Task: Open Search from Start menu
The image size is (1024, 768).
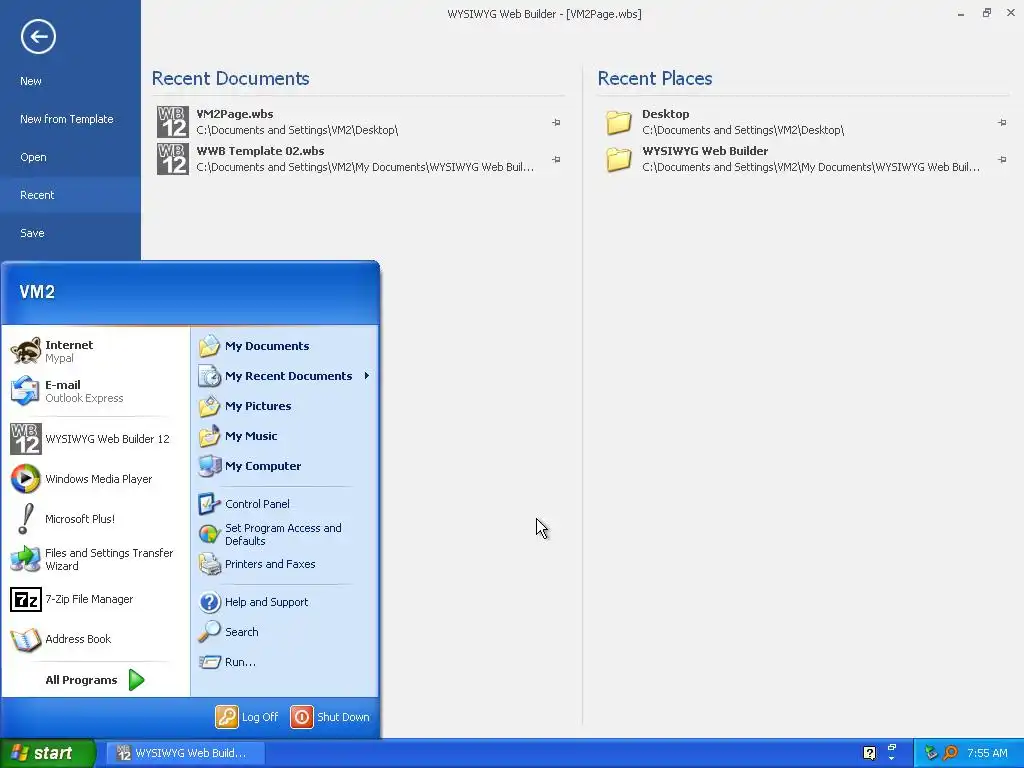Action: click(x=285, y=632)
